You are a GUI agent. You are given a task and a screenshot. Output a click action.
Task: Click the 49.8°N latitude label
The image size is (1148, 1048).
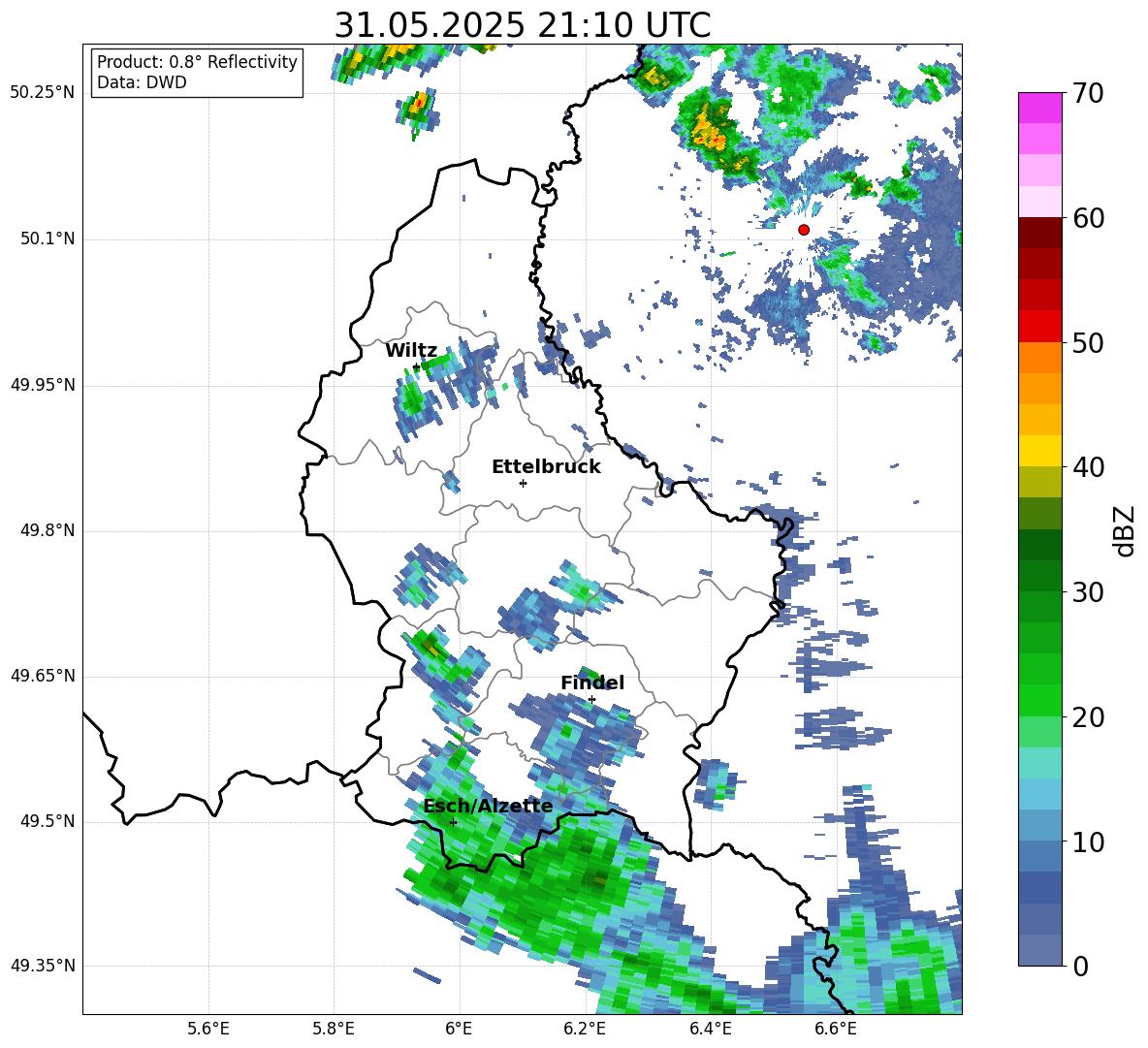click(47, 530)
